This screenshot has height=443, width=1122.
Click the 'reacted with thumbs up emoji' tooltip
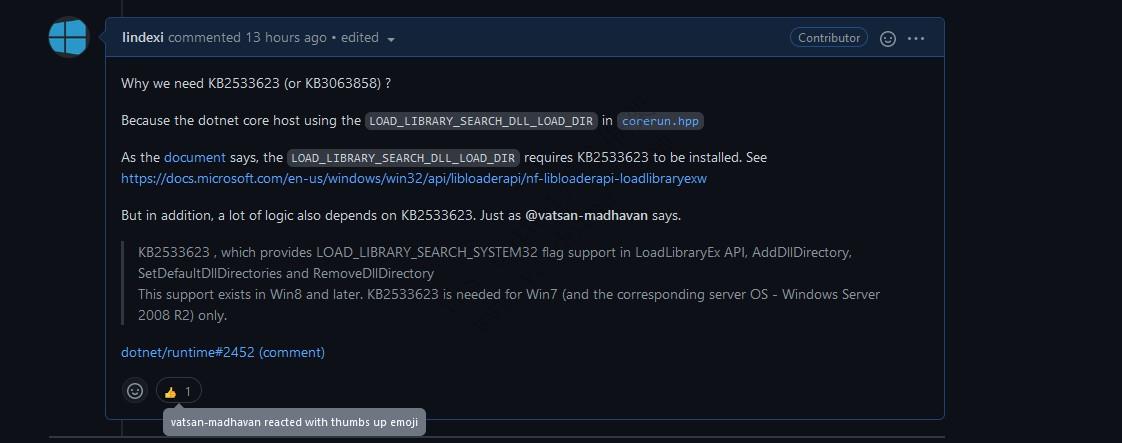[x=295, y=422]
